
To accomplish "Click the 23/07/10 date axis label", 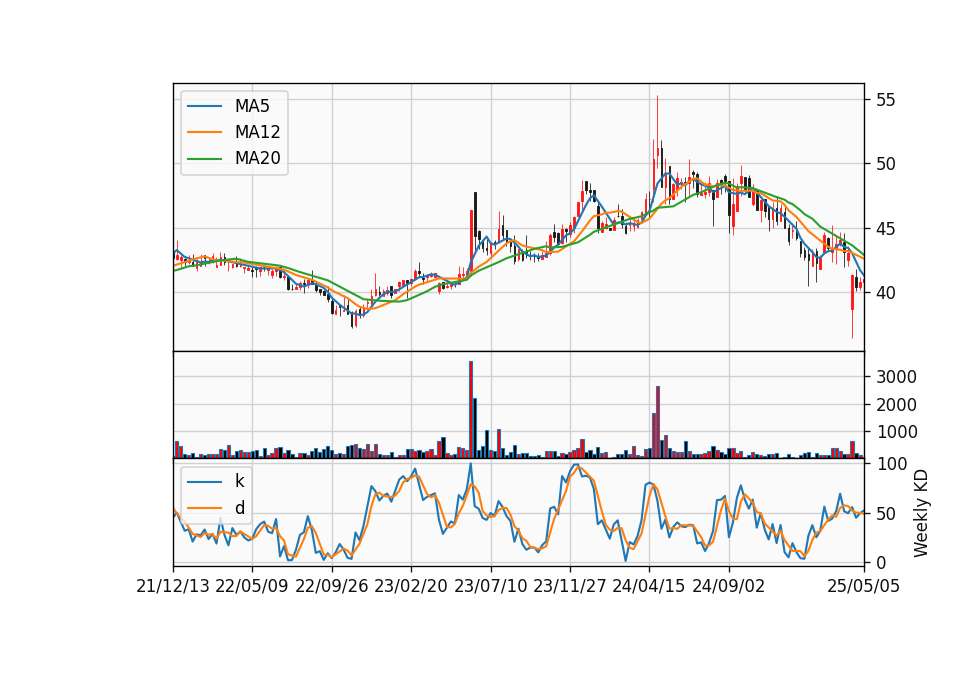I will tap(490, 586).
